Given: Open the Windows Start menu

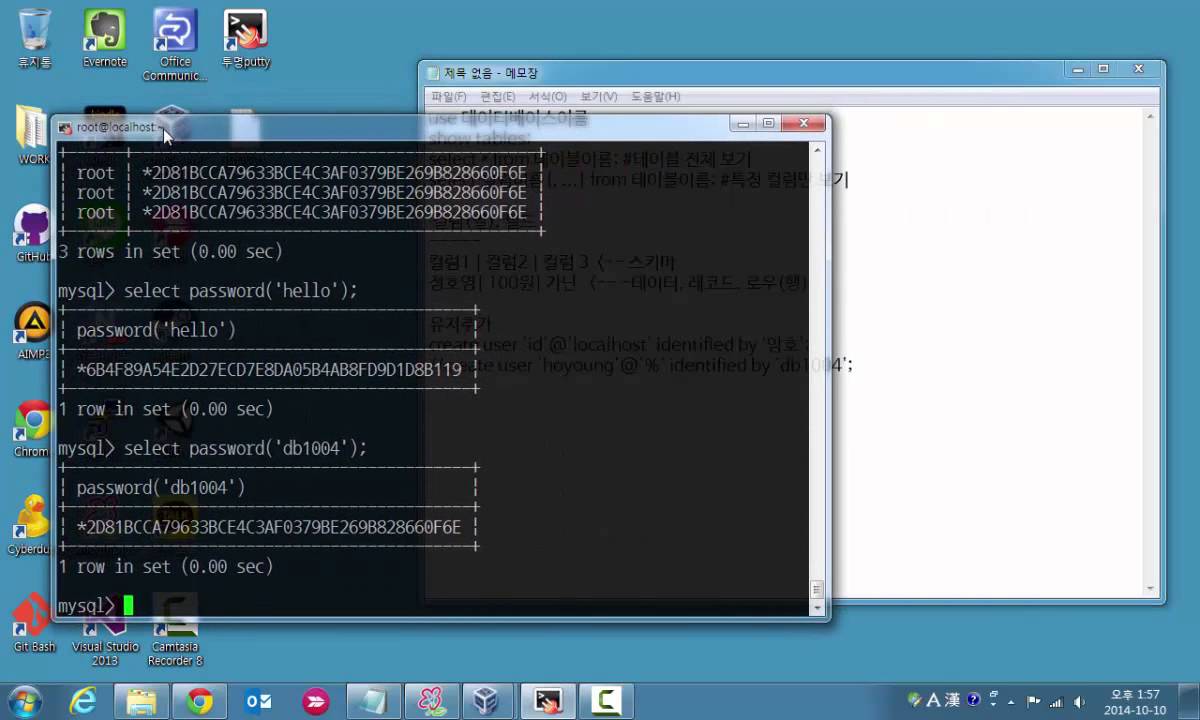Looking at the screenshot, I should [x=24, y=701].
